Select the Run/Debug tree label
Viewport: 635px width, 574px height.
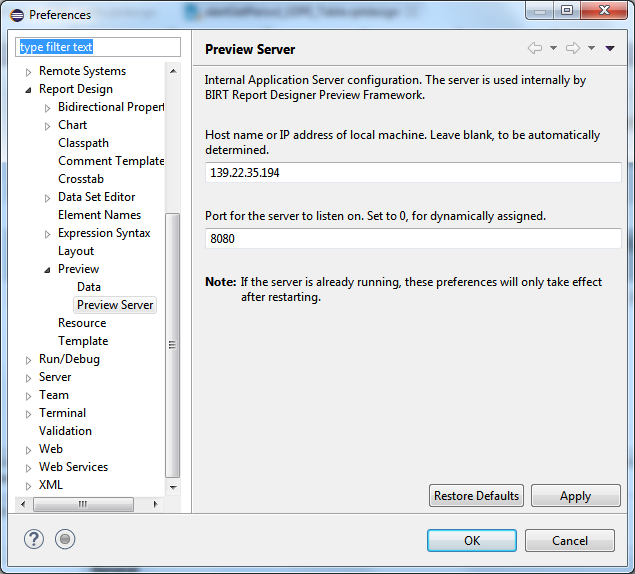click(69, 359)
